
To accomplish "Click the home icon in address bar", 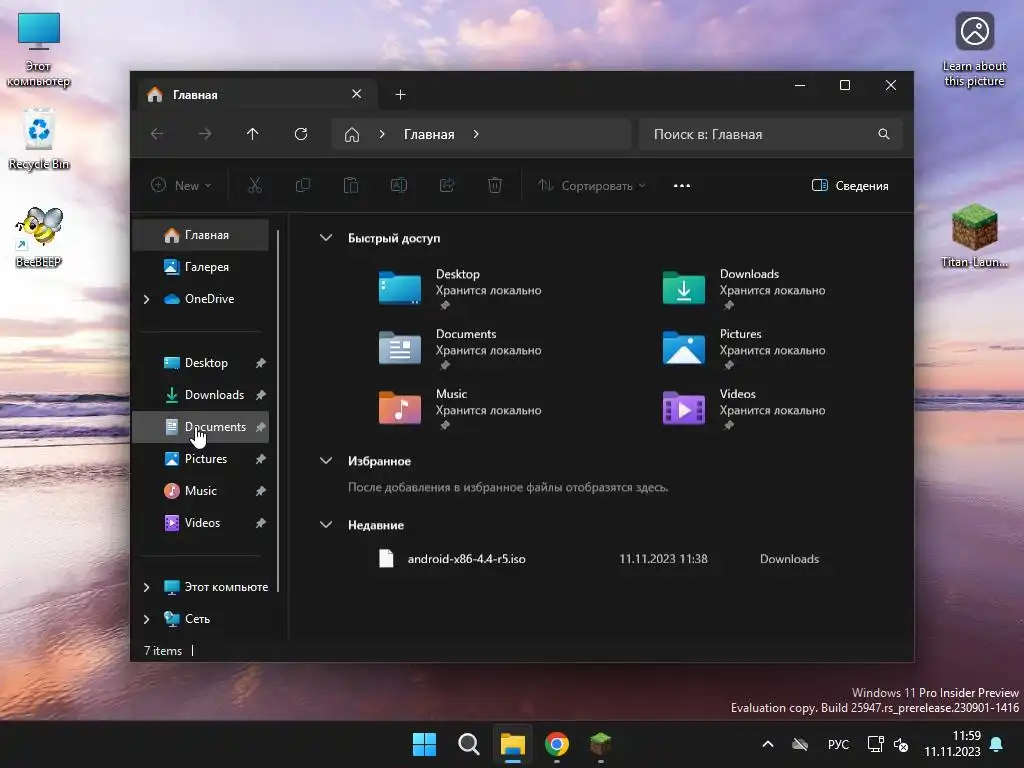I will tap(352, 135).
